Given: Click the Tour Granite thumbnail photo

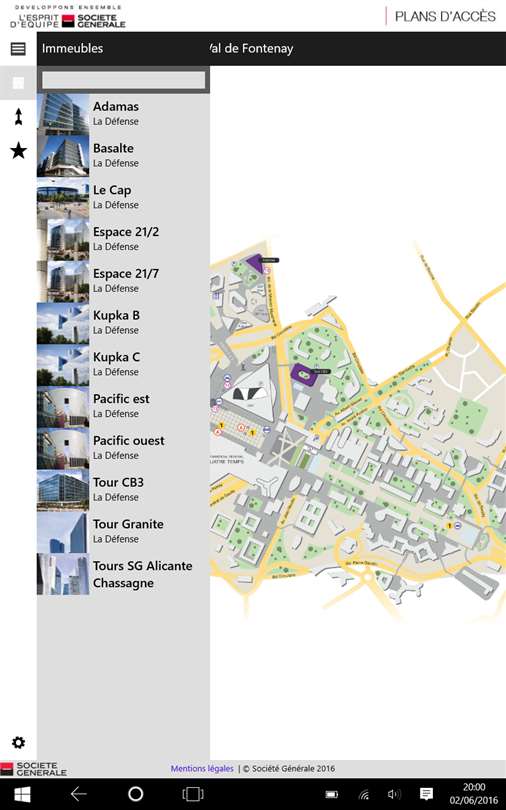Looking at the screenshot, I should pyautogui.click(x=63, y=533).
